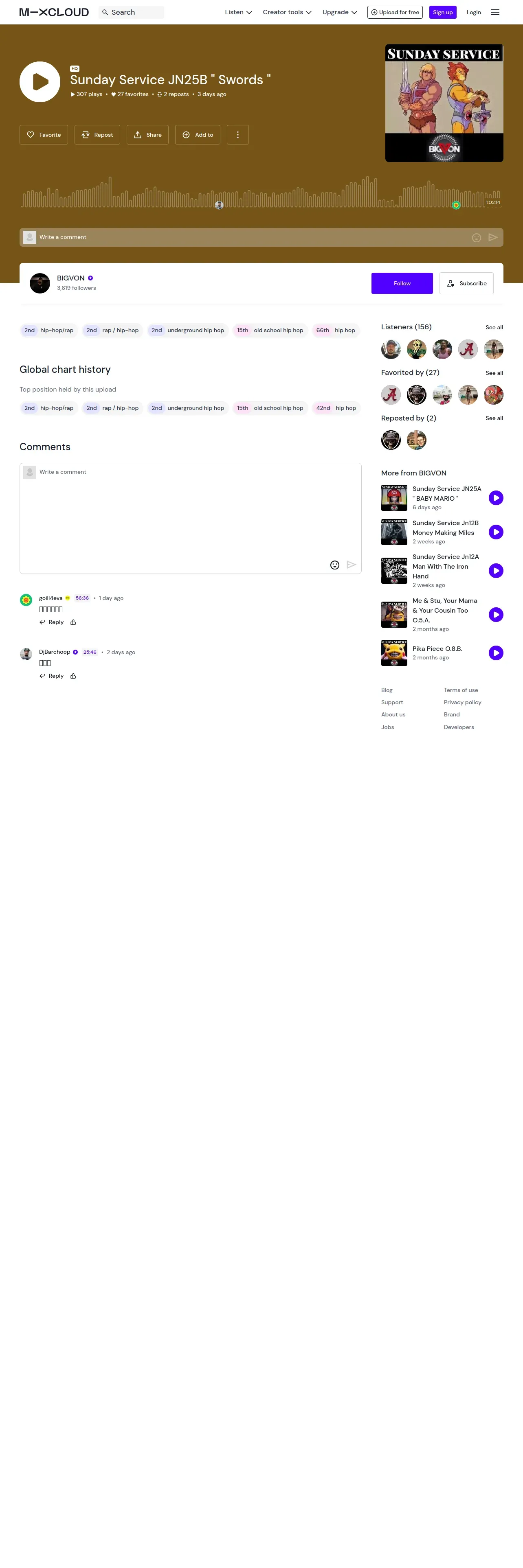Open Sunday Service JN25A title link
The image size is (523, 1568).
[x=447, y=494]
